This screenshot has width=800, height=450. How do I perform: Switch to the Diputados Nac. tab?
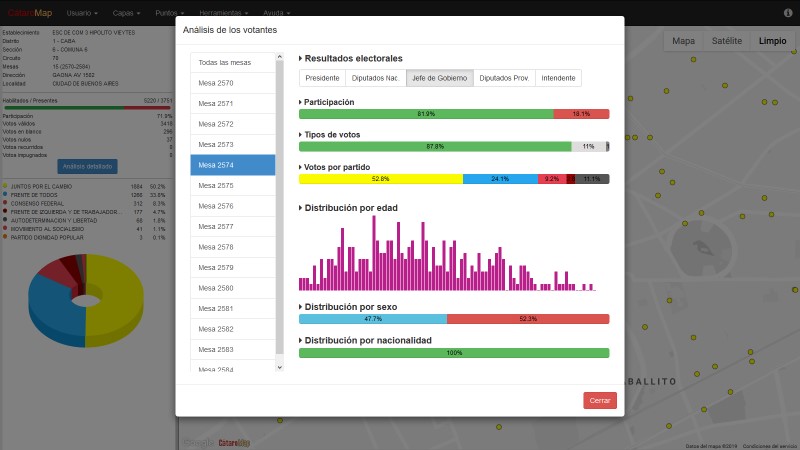(376, 78)
